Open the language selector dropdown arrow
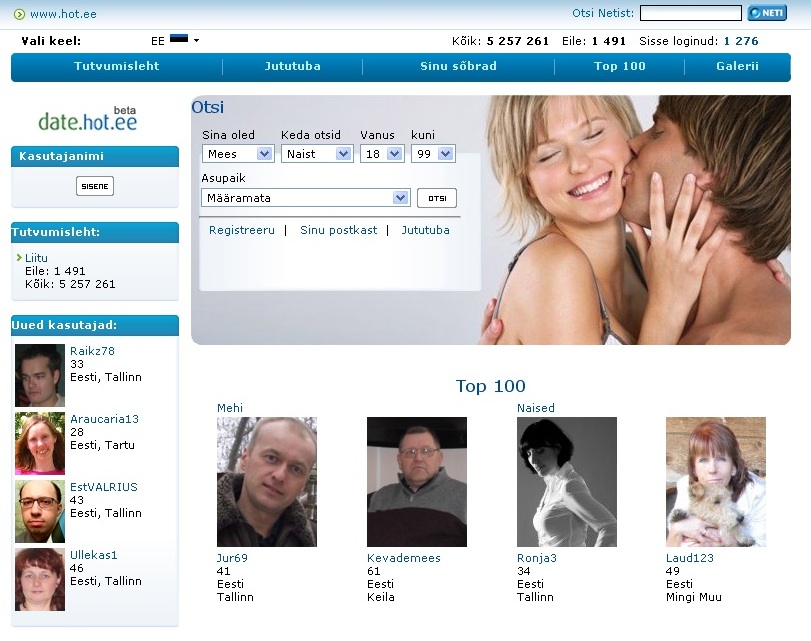 [197, 41]
